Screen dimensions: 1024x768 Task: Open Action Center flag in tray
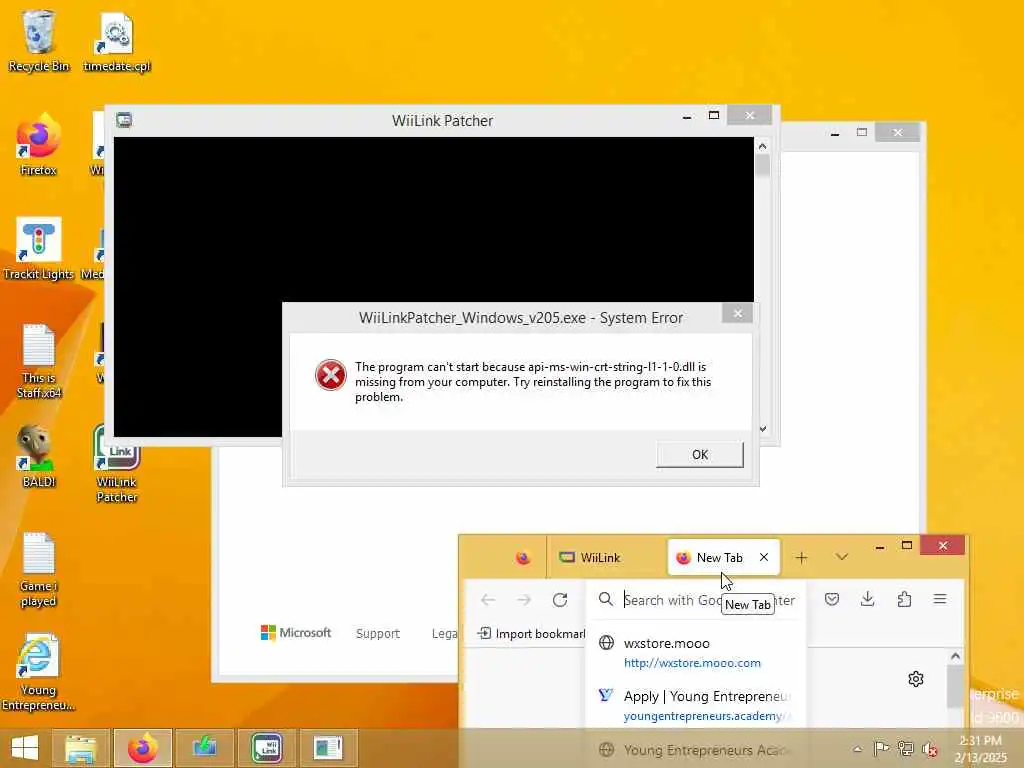881,748
